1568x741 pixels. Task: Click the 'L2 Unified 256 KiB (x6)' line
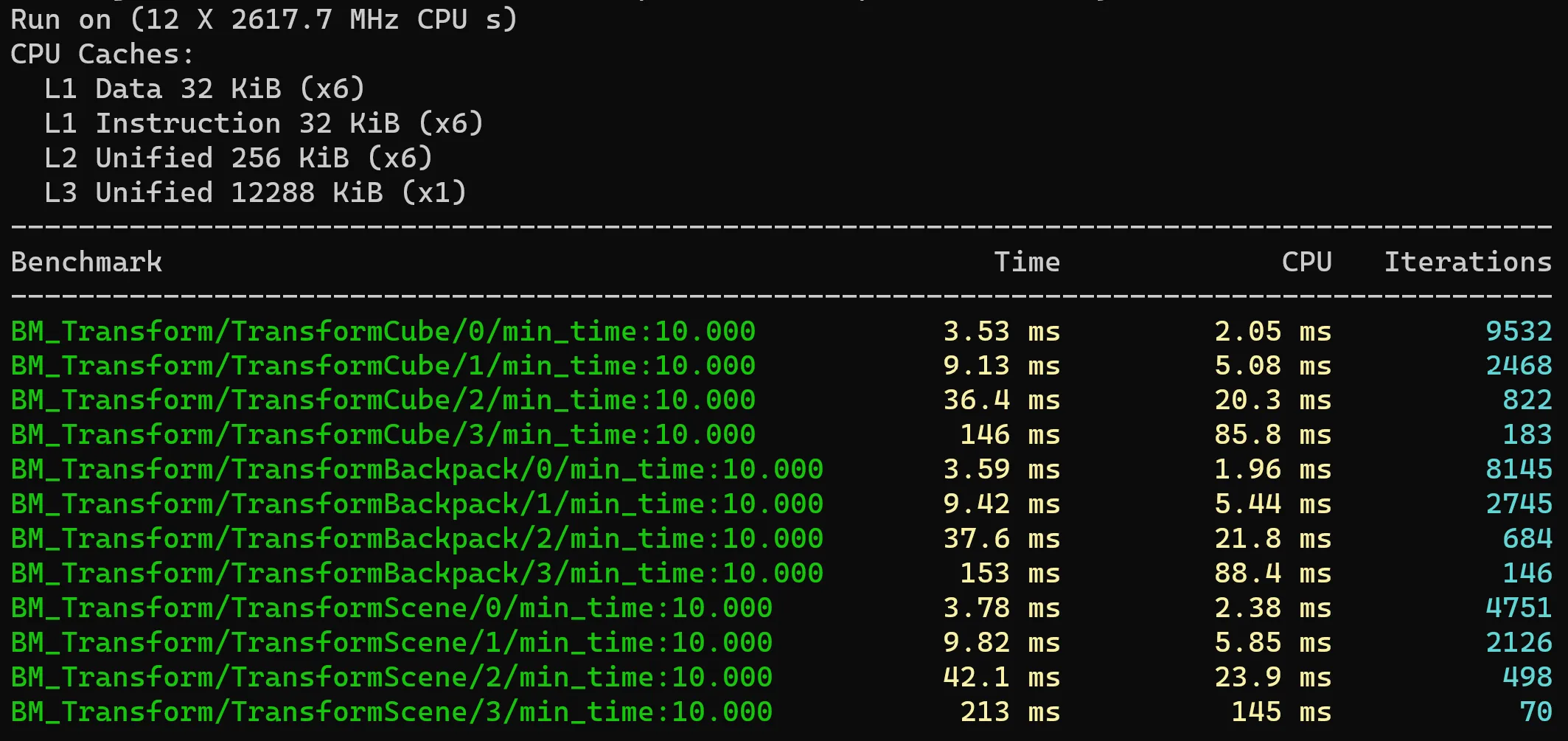pyautogui.click(x=238, y=158)
